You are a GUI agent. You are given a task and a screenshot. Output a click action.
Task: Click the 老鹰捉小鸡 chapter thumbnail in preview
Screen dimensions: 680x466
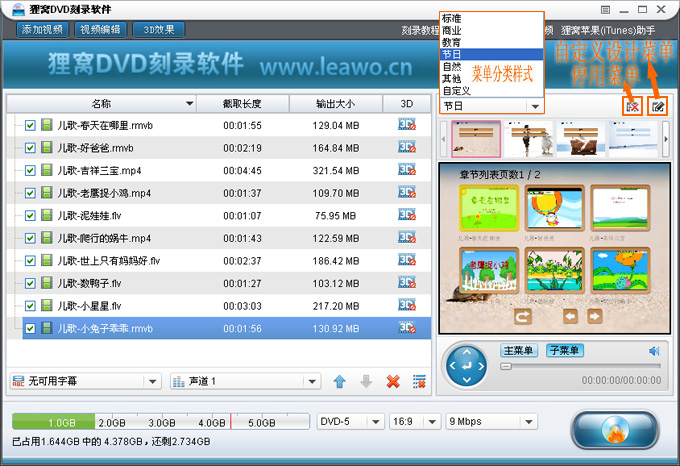click(489, 270)
